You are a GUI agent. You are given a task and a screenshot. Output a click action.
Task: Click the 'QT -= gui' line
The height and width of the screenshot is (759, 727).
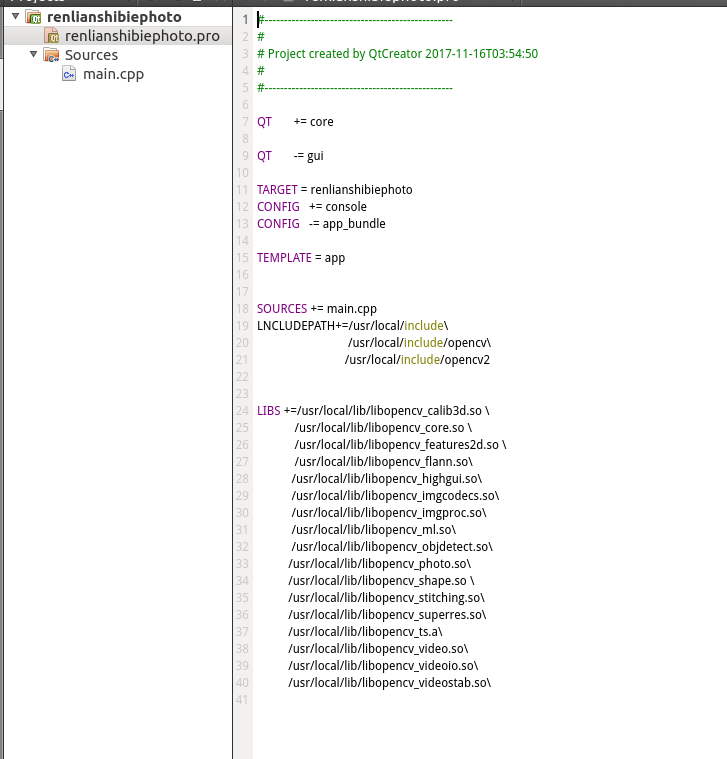(x=290, y=156)
